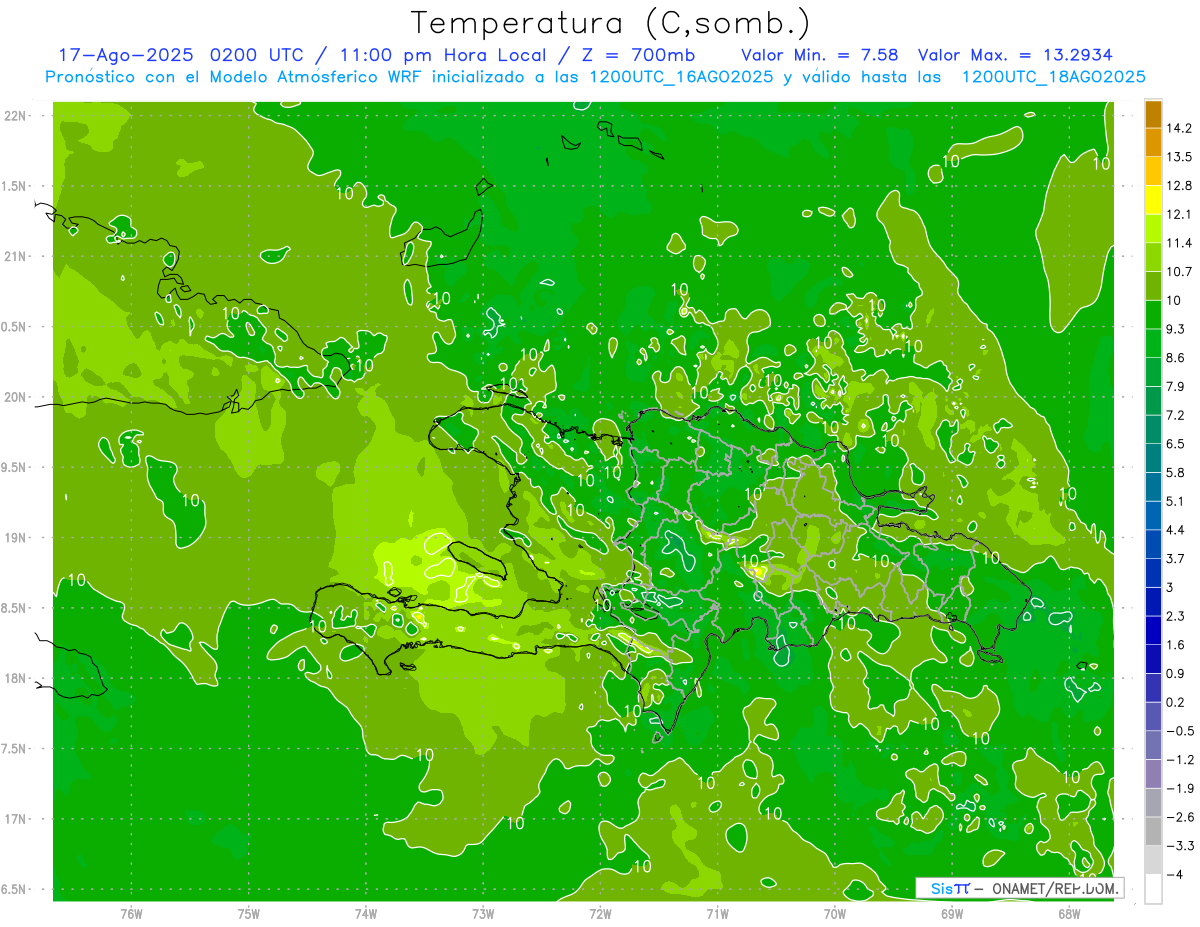
Task: Click the legend value "9.3"
Action: 1176,329
